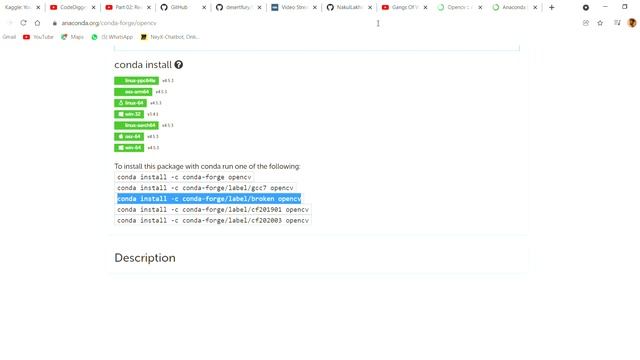Reload the page with the refresh icon
Viewport: 640px width, 360px height.
point(23,23)
